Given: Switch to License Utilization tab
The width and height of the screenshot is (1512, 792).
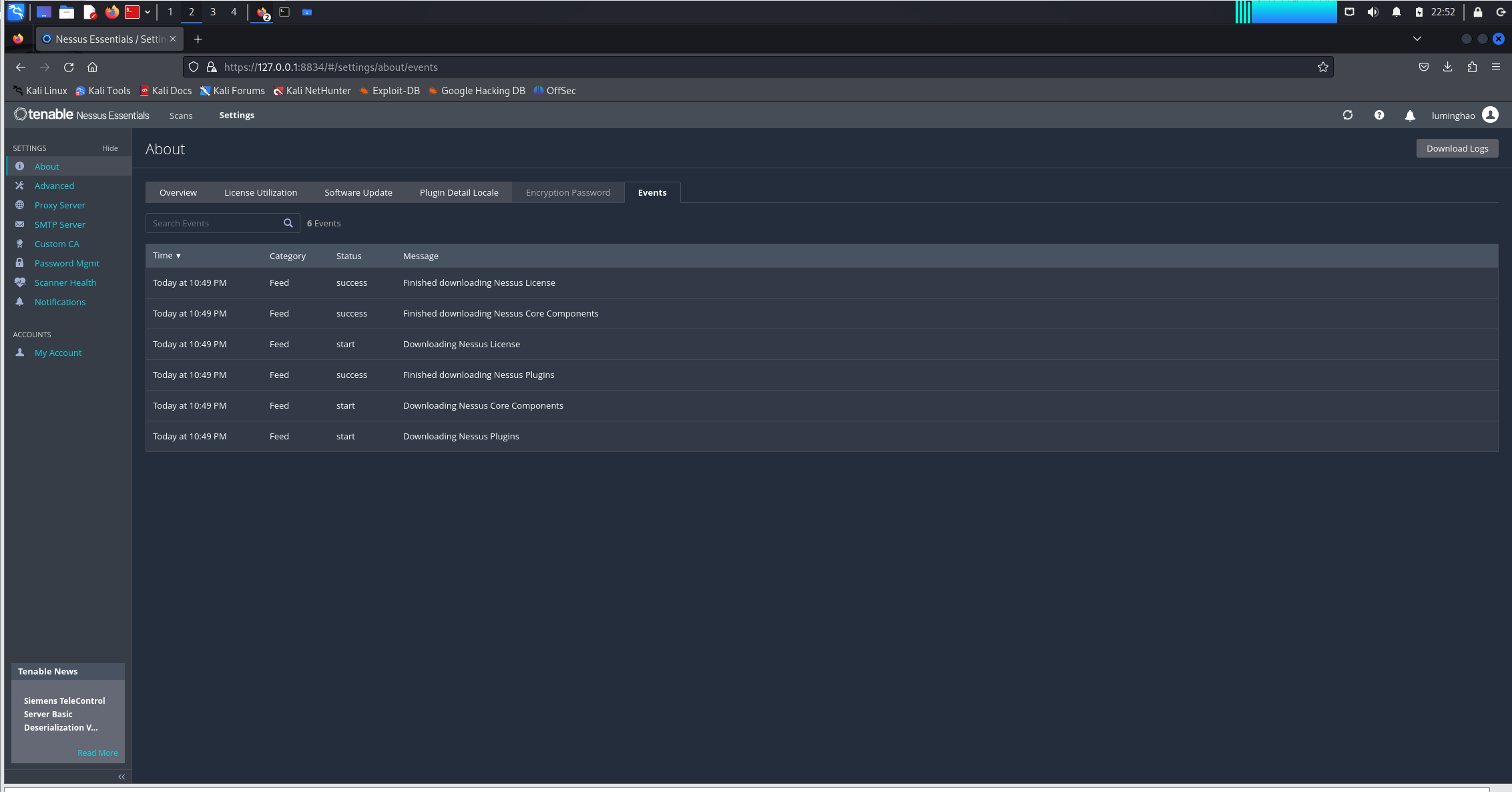Looking at the screenshot, I should click(260, 192).
